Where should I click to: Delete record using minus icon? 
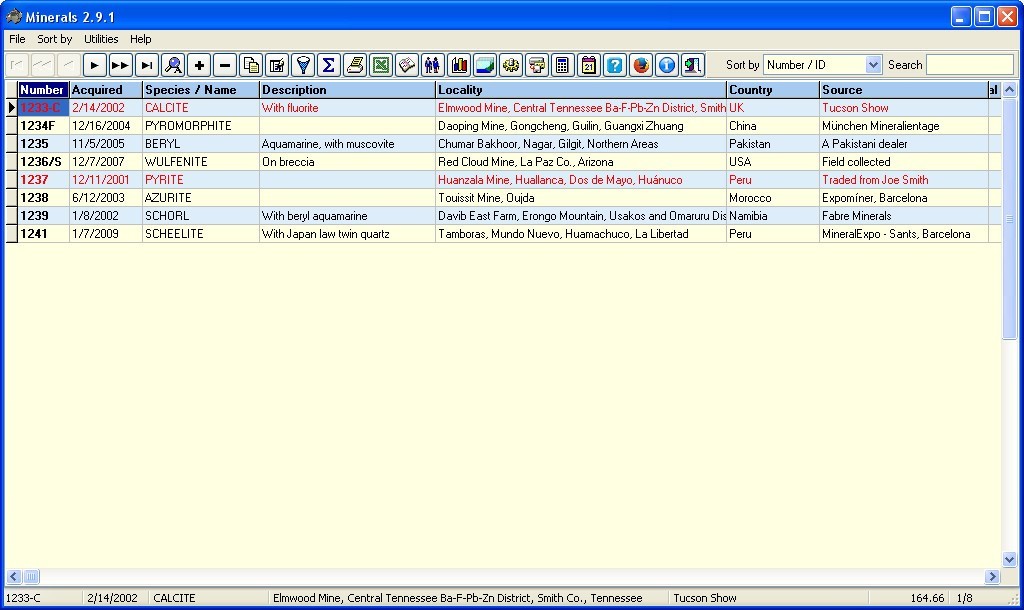(225, 65)
